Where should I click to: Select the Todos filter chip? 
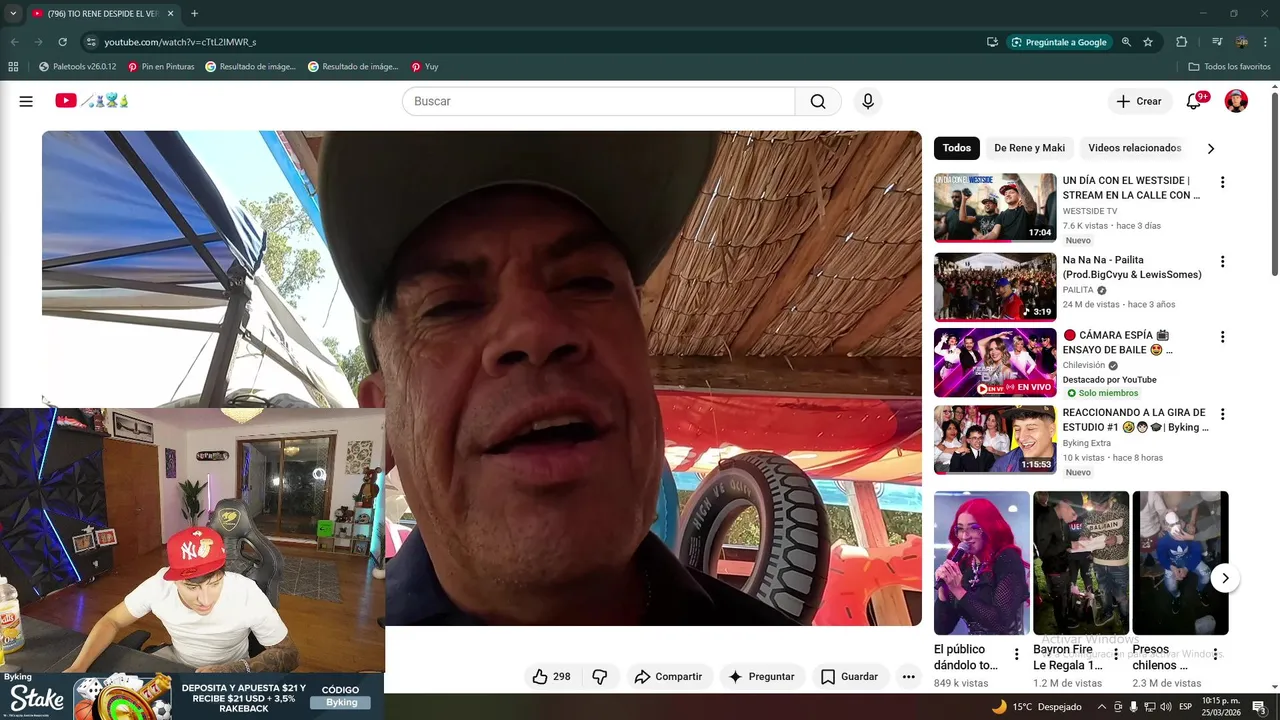[957, 148]
